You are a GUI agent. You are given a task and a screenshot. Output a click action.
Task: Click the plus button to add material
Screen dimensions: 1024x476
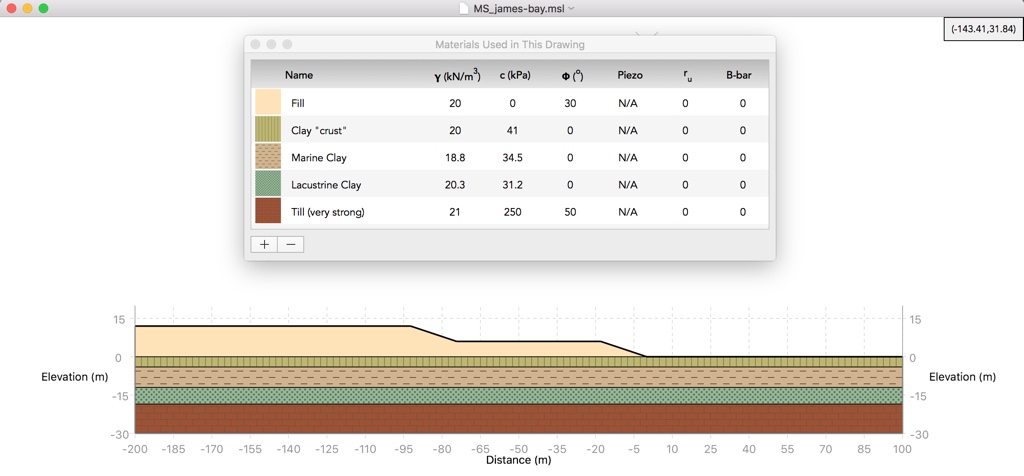[264, 244]
